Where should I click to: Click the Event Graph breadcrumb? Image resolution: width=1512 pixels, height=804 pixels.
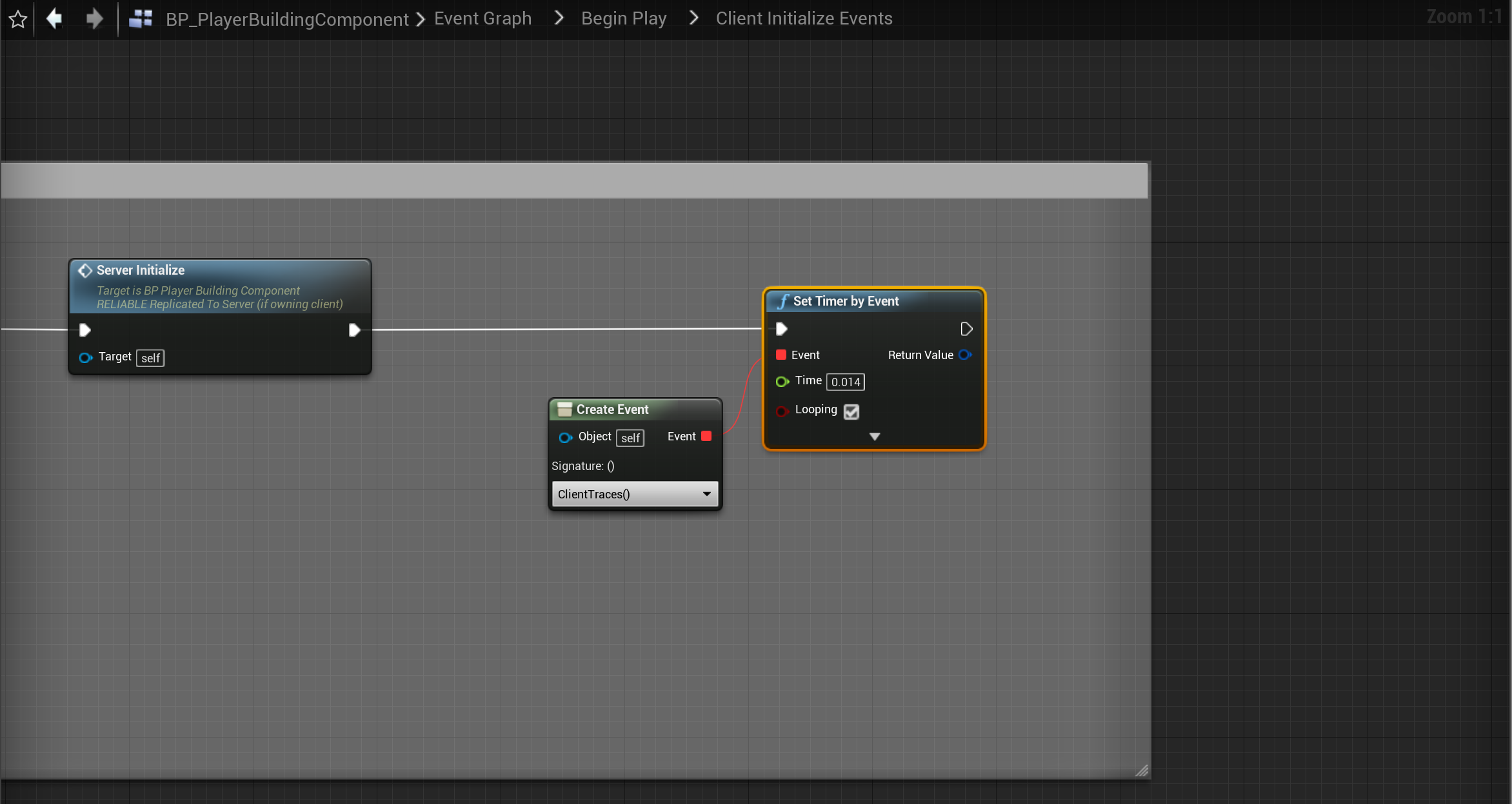click(482, 19)
